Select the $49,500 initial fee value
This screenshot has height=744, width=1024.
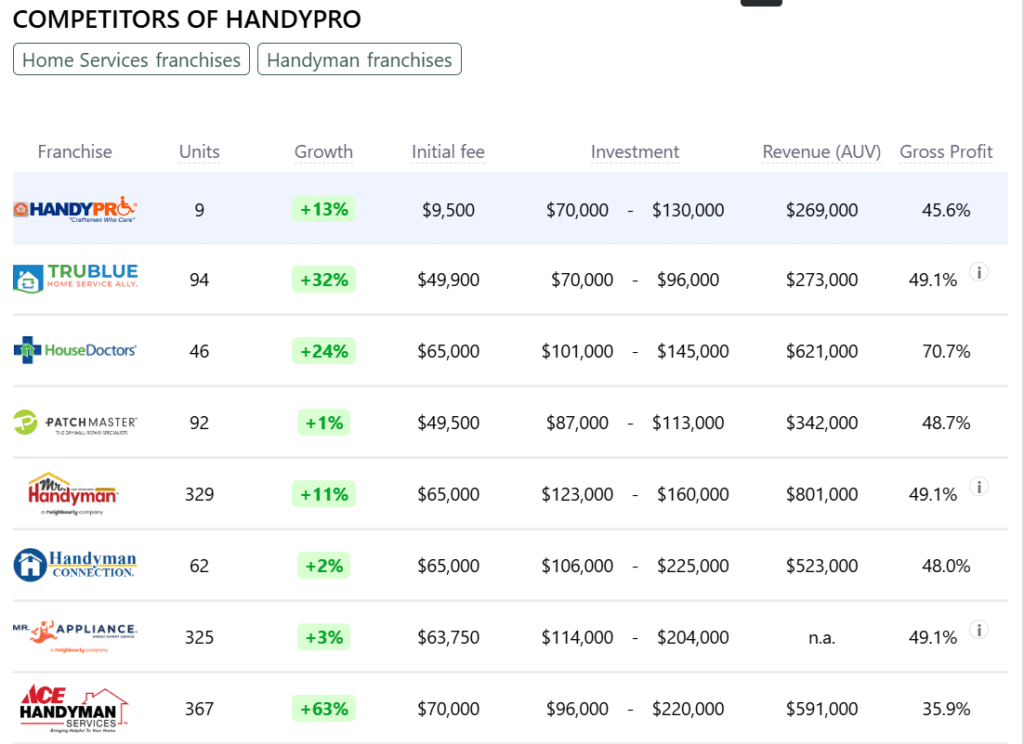click(448, 423)
